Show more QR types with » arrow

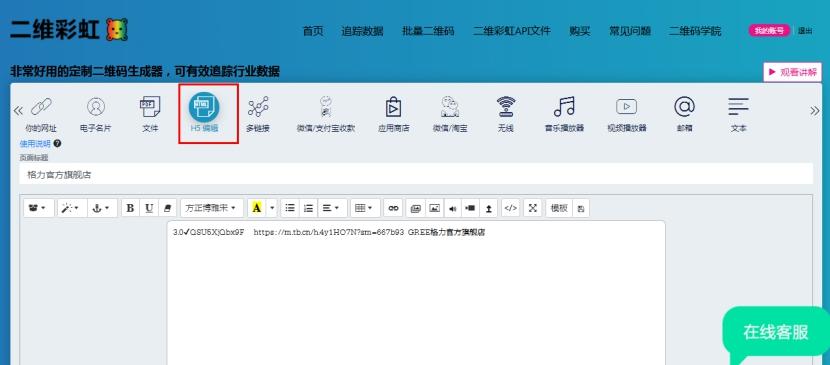point(814,111)
